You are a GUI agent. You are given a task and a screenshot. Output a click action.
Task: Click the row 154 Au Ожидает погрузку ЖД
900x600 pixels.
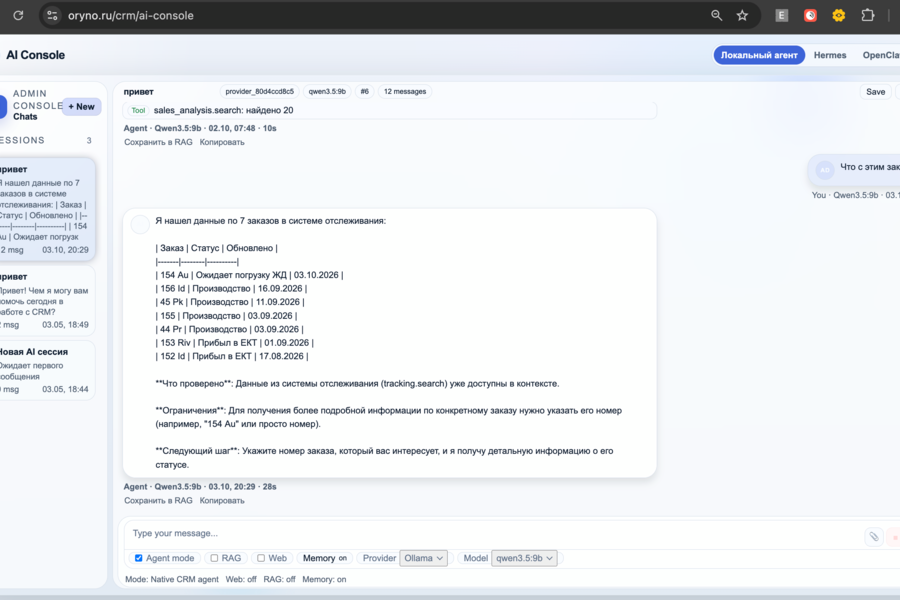tap(249, 275)
